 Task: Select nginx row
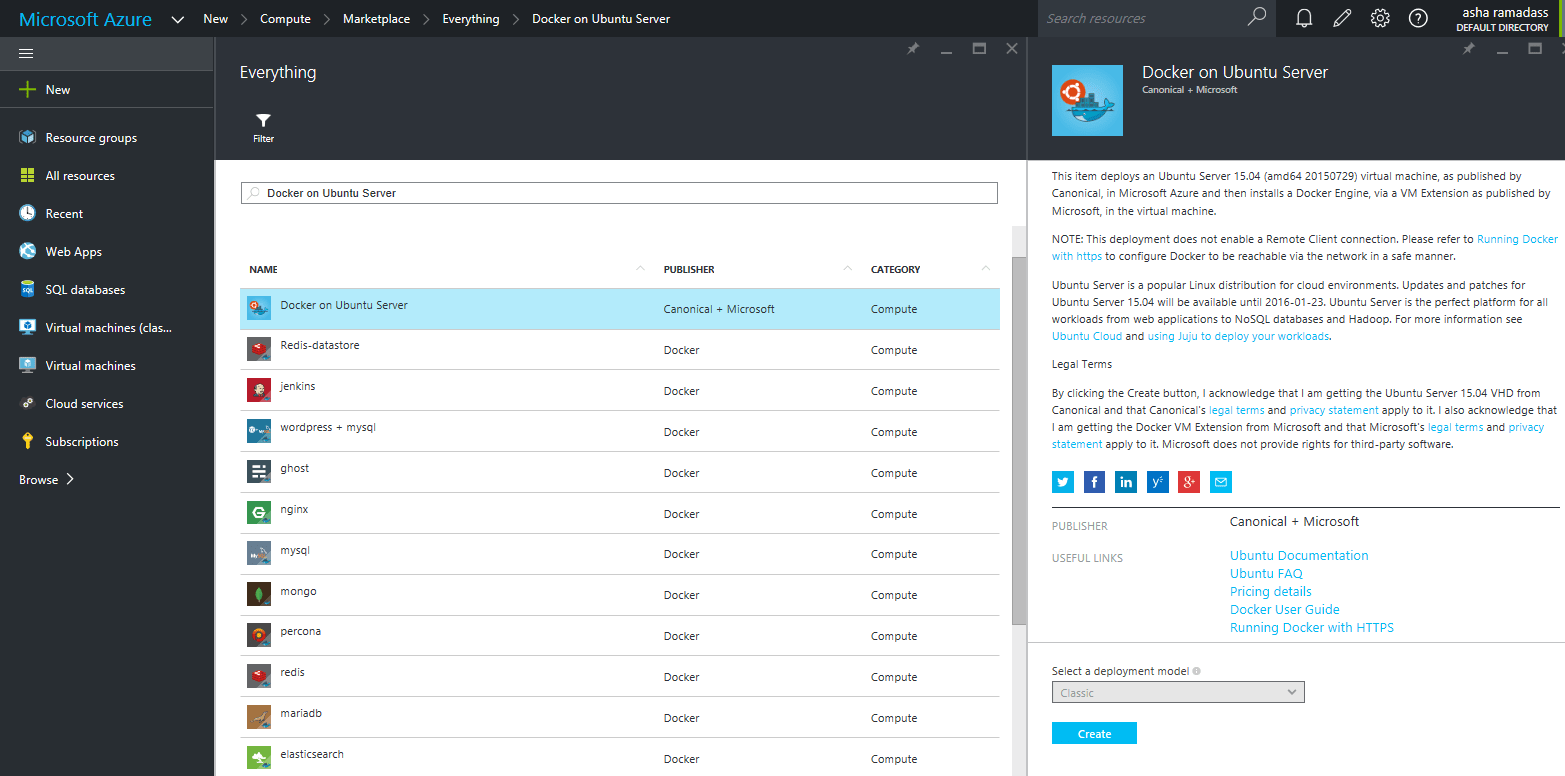(620, 514)
